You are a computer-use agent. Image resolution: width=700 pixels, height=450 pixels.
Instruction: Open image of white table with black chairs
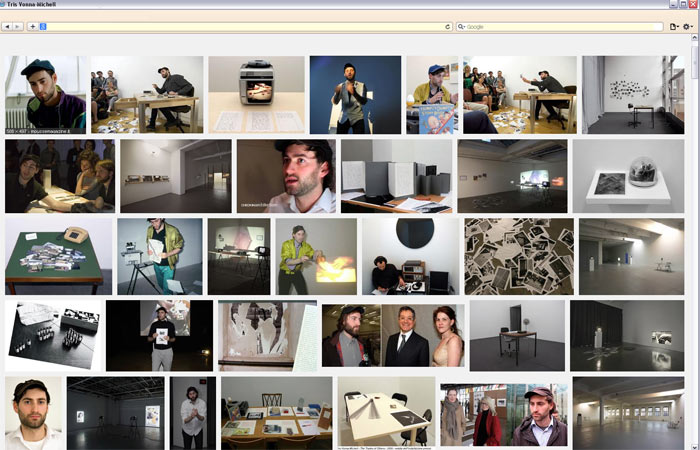click(x=386, y=413)
